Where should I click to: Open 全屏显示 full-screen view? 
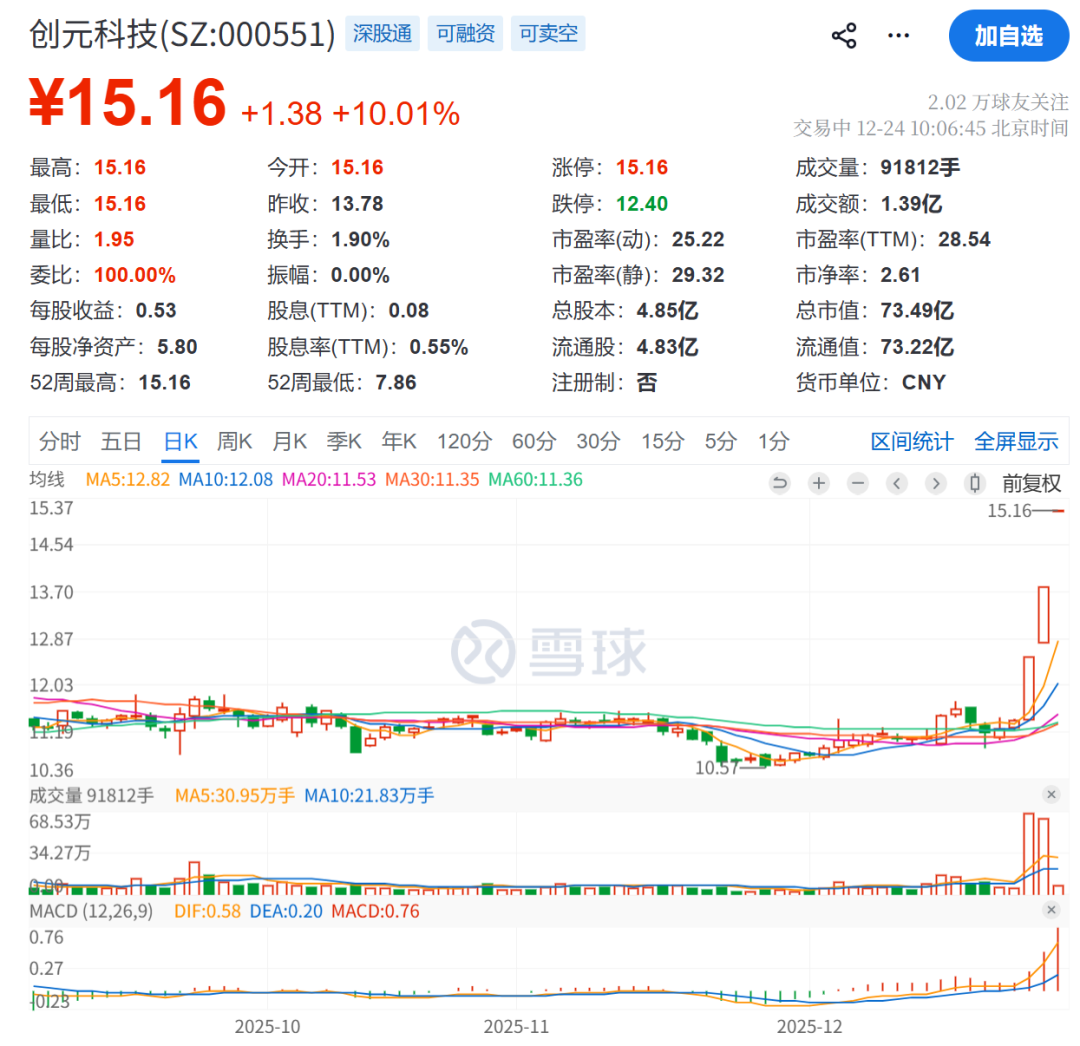1016,440
